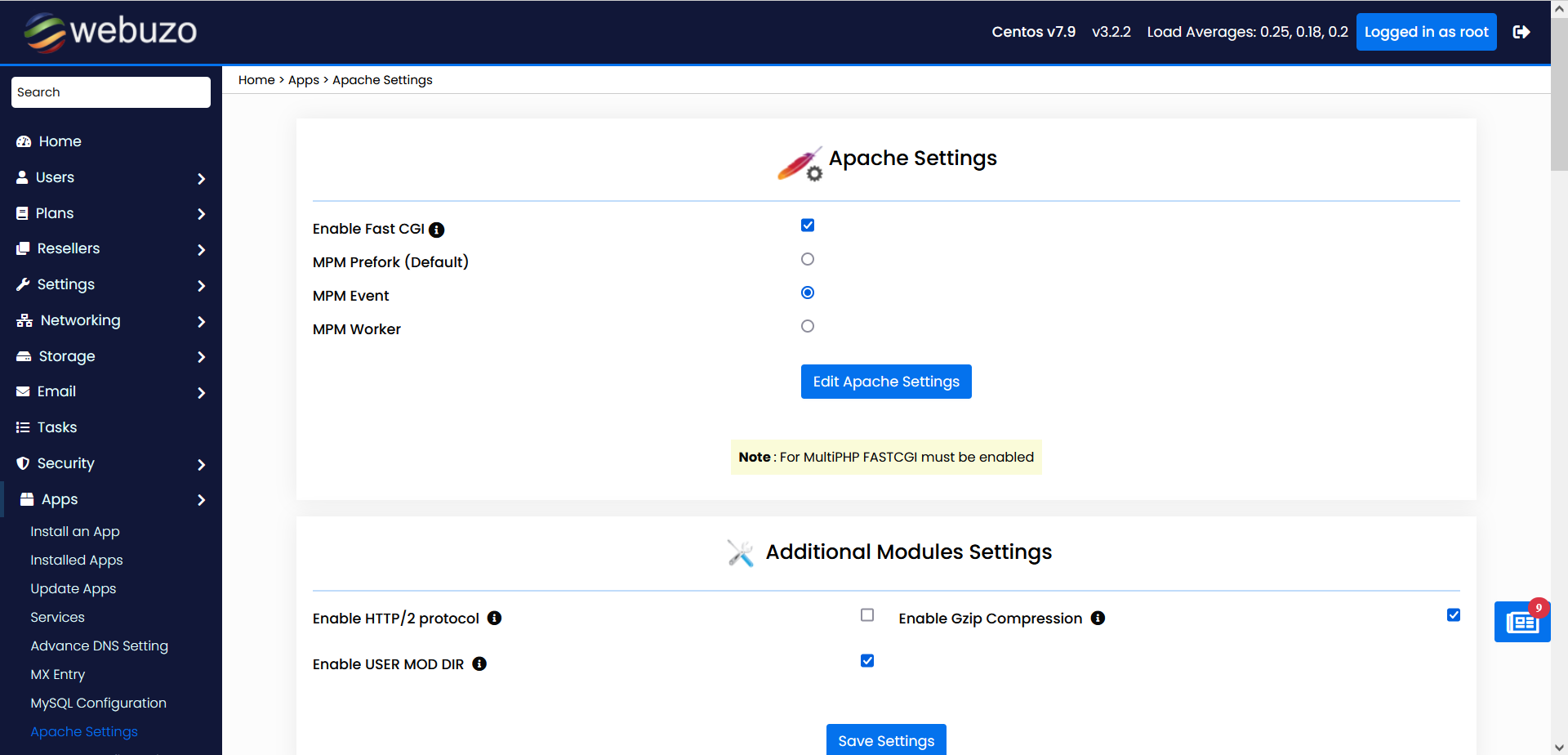Click the logout icon in header
Screen dimensions: 1568x755
point(1521,32)
